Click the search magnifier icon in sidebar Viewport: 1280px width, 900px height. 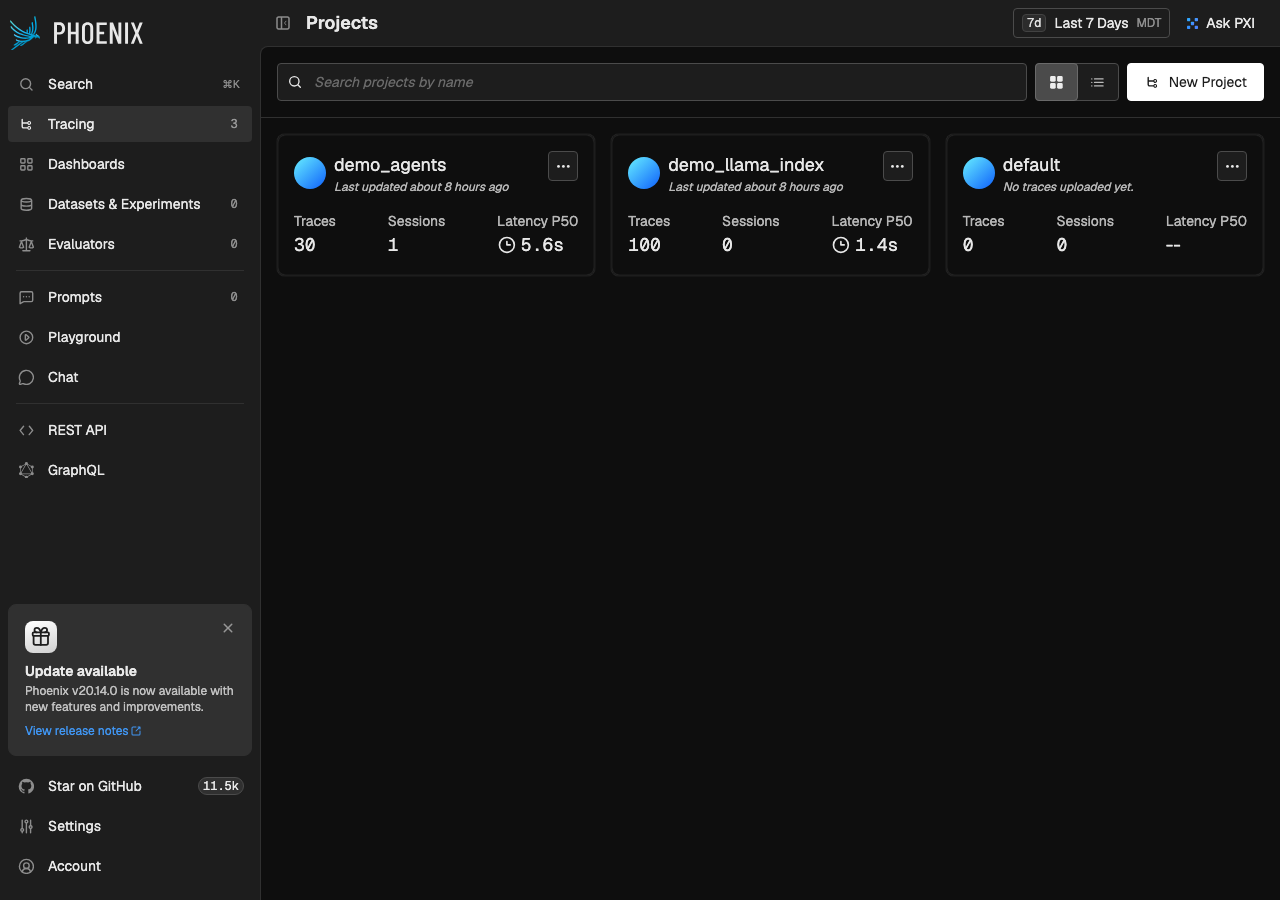coord(27,84)
